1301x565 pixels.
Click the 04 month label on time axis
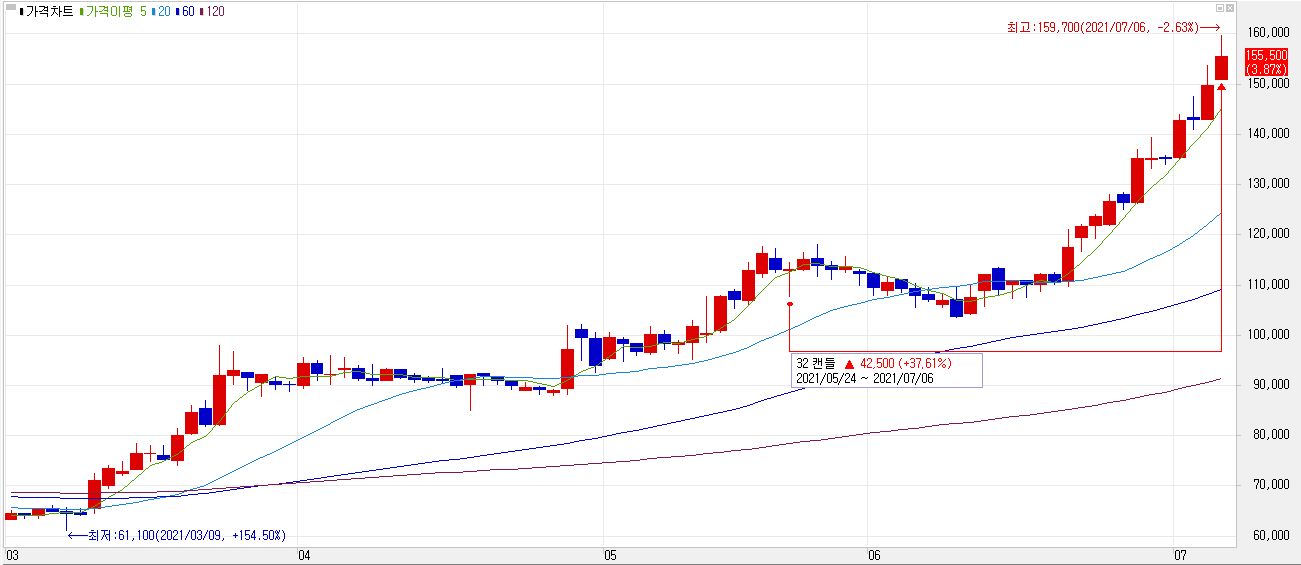click(x=304, y=555)
